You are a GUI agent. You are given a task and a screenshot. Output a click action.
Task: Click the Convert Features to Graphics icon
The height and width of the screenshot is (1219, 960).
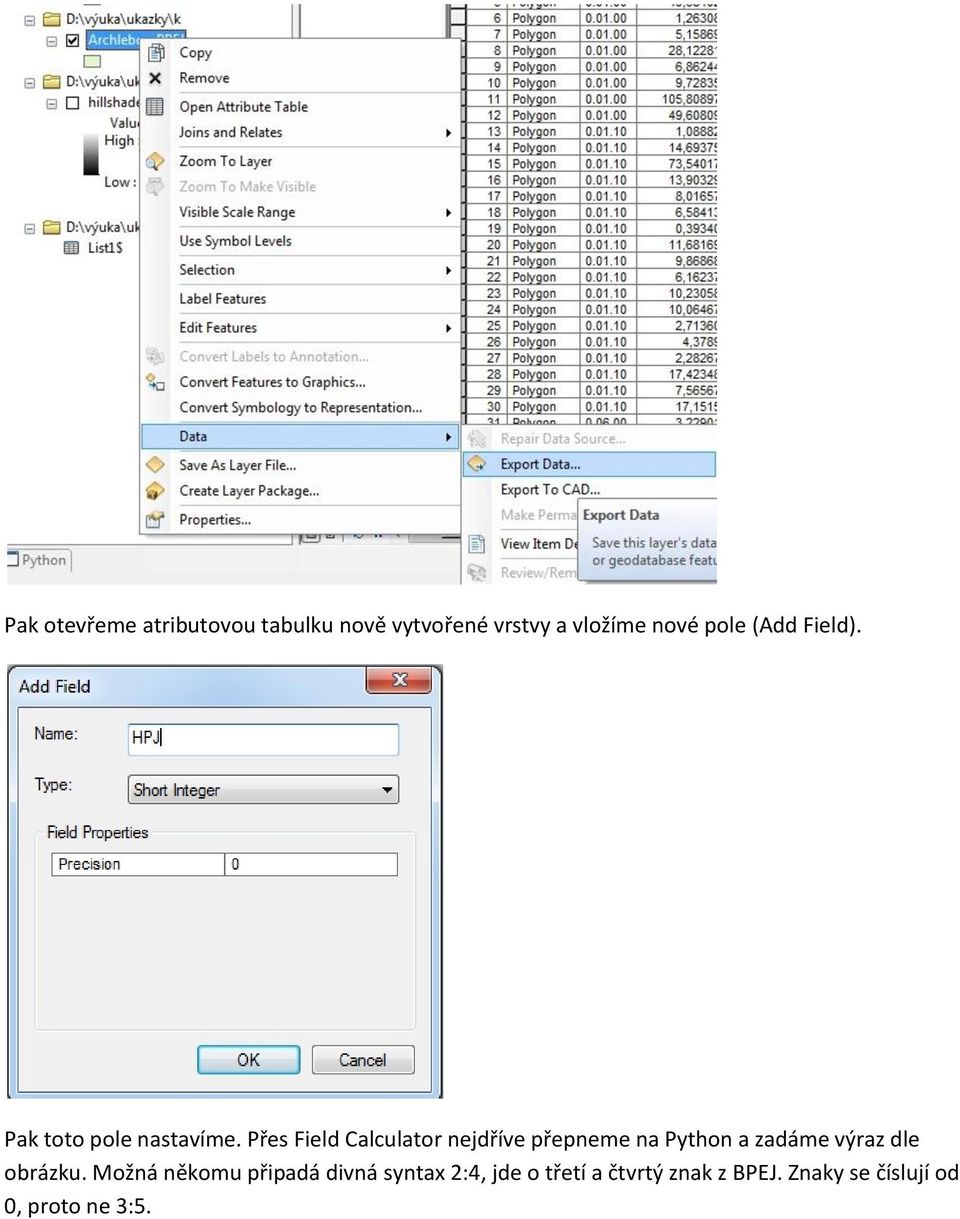pyautogui.click(x=155, y=382)
